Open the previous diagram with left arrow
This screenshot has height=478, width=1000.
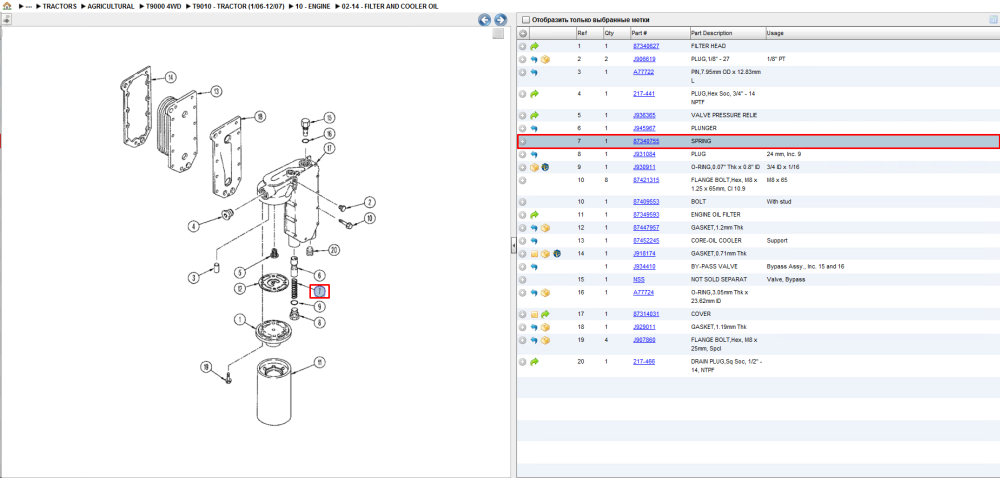click(485, 20)
